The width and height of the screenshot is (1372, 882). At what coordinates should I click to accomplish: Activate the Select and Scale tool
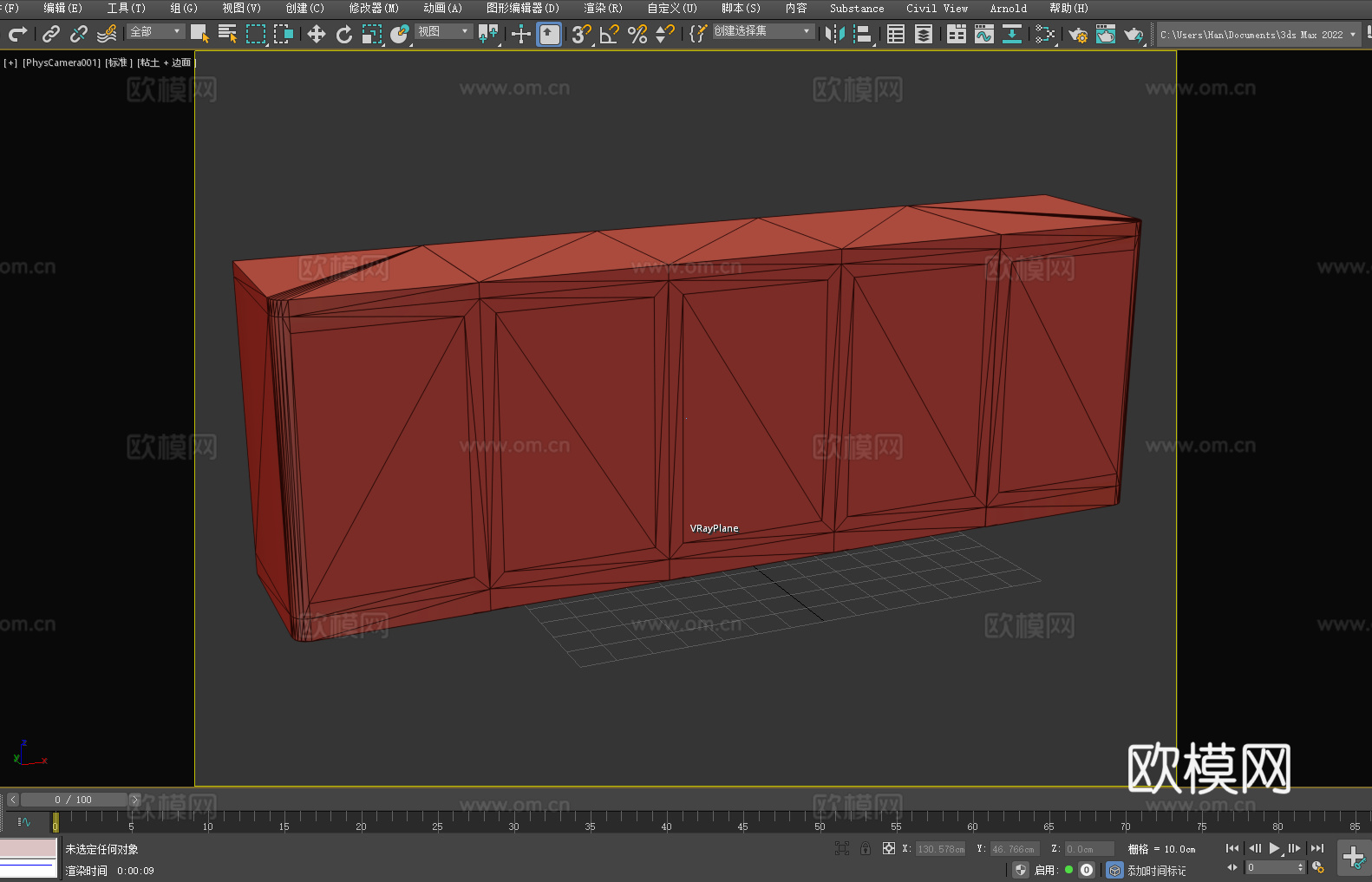pyautogui.click(x=372, y=34)
